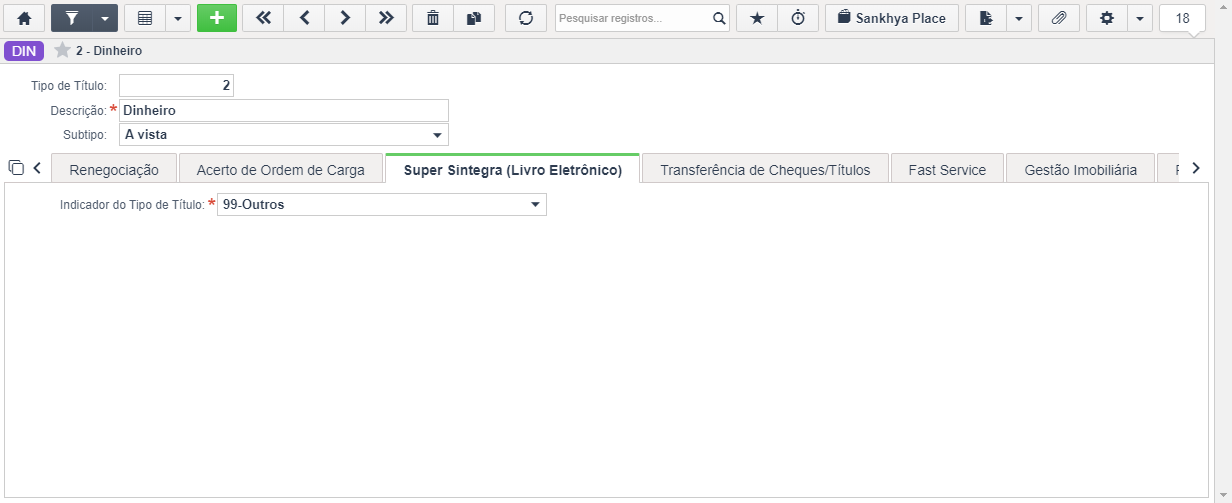Viewport: 1232px width, 503px height.
Task: Duplicate the current record icon
Action: point(474,18)
